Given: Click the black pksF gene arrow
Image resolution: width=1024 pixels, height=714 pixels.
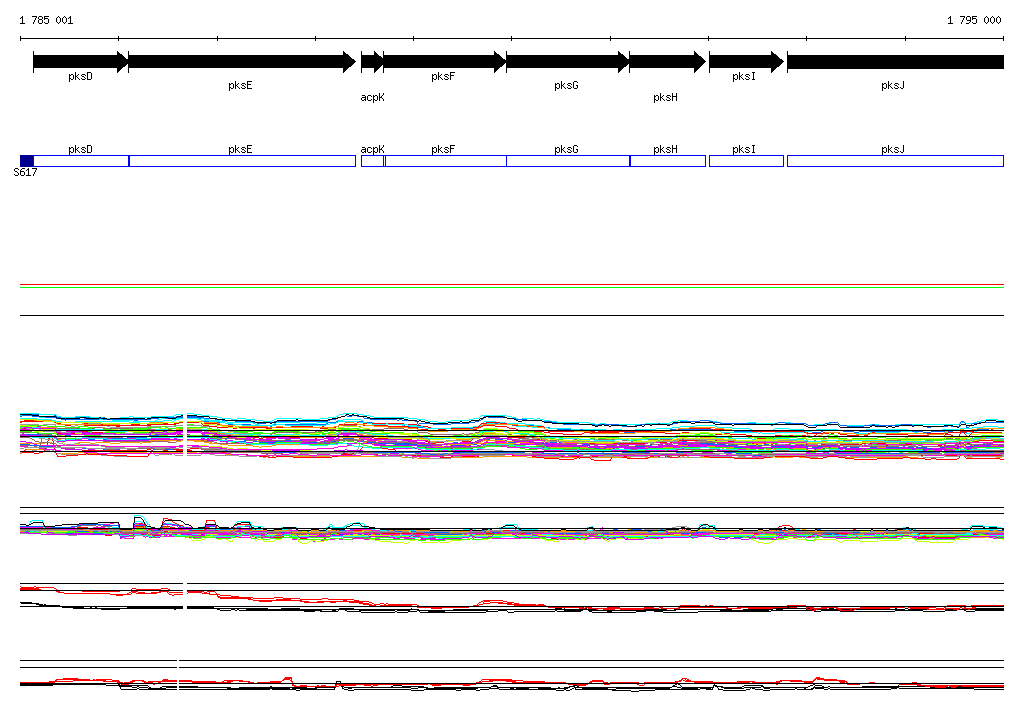Looking at the screenshot, I should [x=445, y=62].
